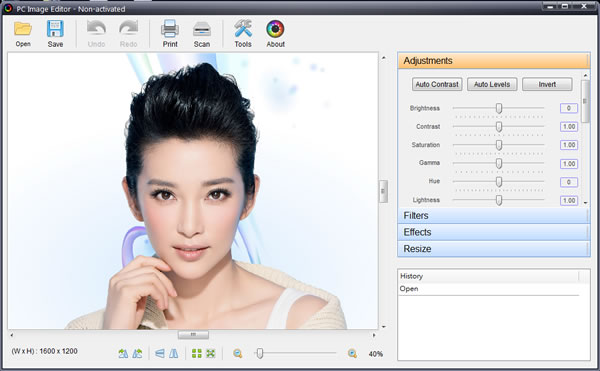Click the Redo toolbar icon
The height and width of the screenshot is (371, 600).
coord(128,34)
